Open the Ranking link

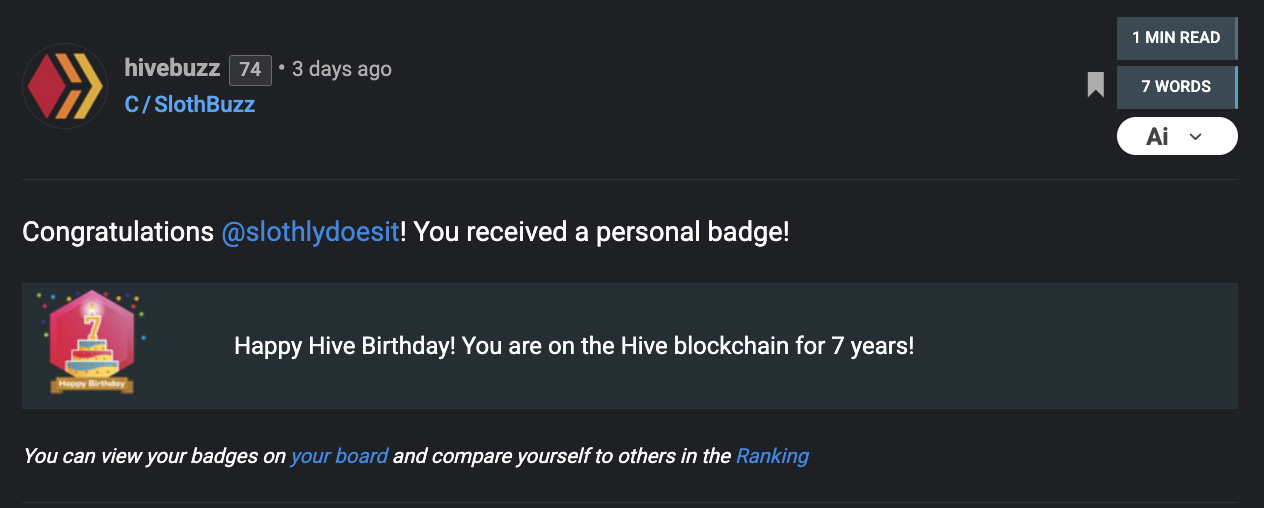click(x=772, y=456)
